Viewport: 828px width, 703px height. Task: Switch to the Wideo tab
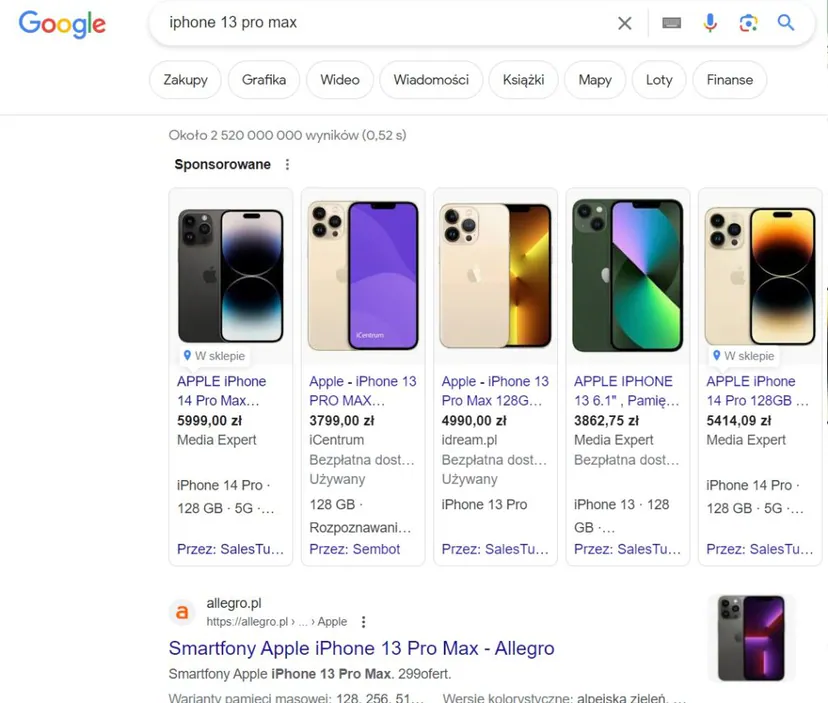click(x=340, y=80)
